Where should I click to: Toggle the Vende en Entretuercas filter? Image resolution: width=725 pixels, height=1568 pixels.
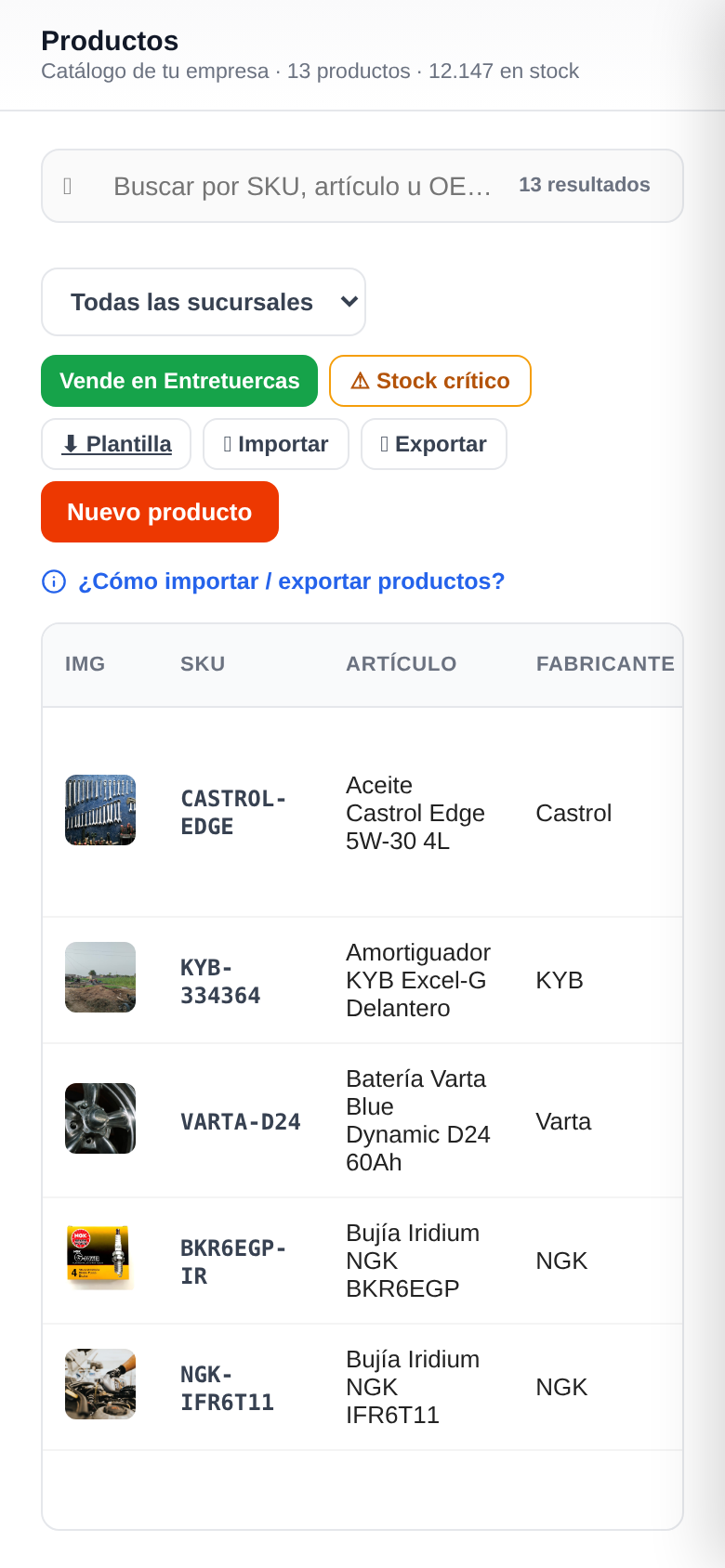pyautogui.click(x=179, y=381)
